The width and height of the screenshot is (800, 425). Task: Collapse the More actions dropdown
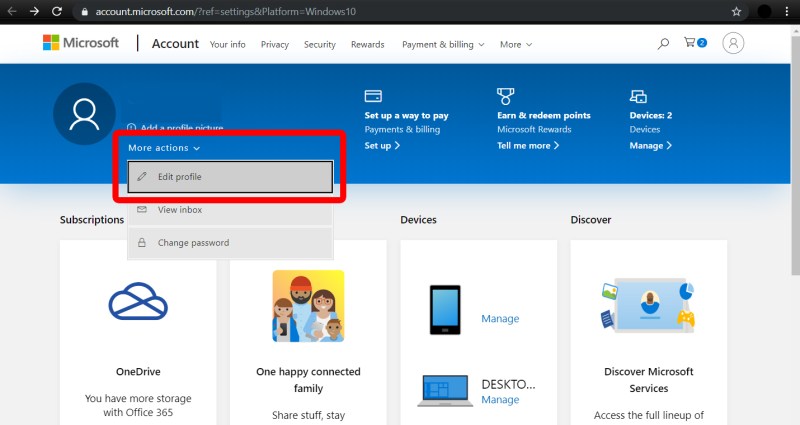pyautogui.click(x=164, y=148)
